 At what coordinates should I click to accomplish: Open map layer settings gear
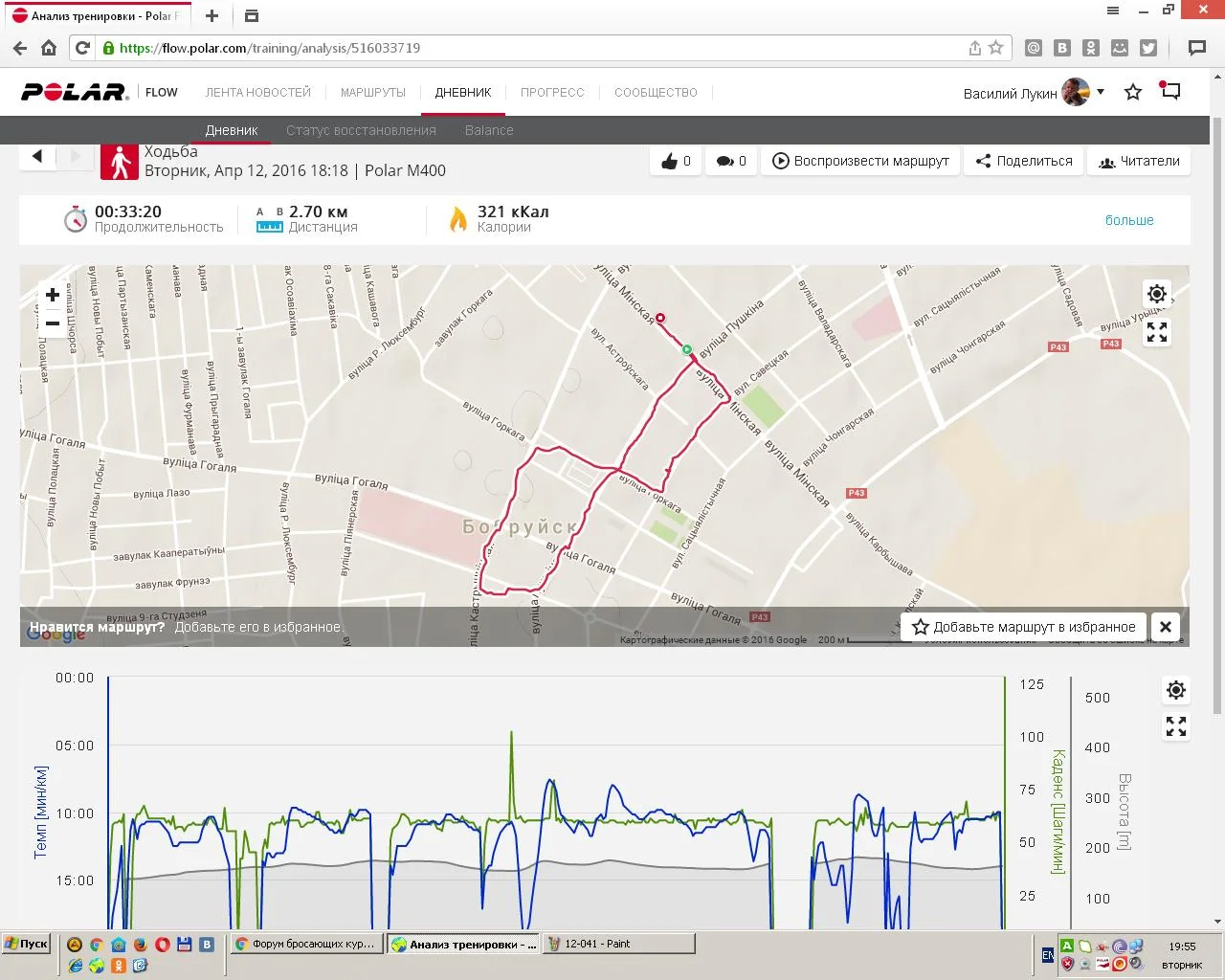pos(1157,294)
